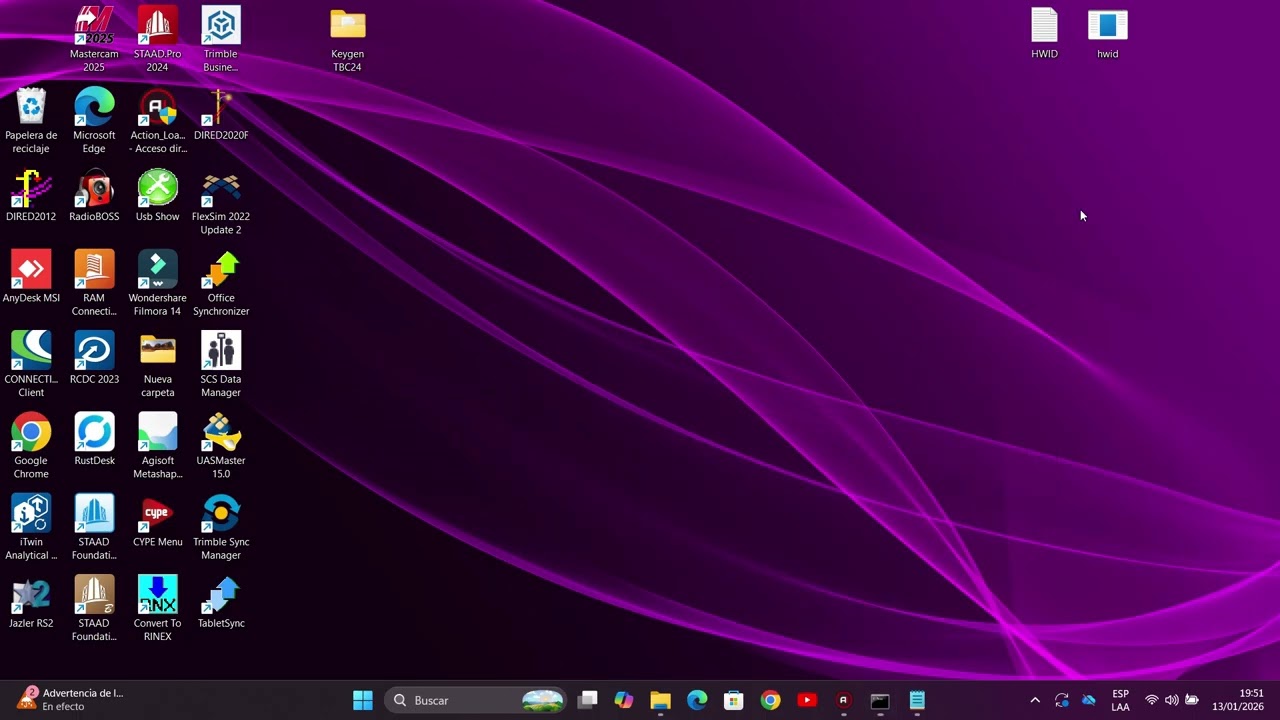Open the Wi-Fi network tray icon
Viewport: 1280px width, 720px height.
pyautogui.click(x=1152, y=700)
